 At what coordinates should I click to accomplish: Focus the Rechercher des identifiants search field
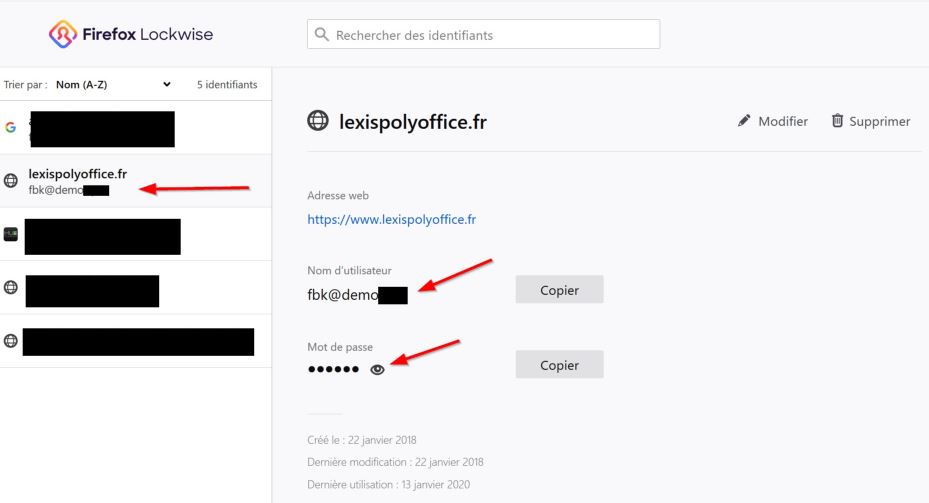[483, 34]
